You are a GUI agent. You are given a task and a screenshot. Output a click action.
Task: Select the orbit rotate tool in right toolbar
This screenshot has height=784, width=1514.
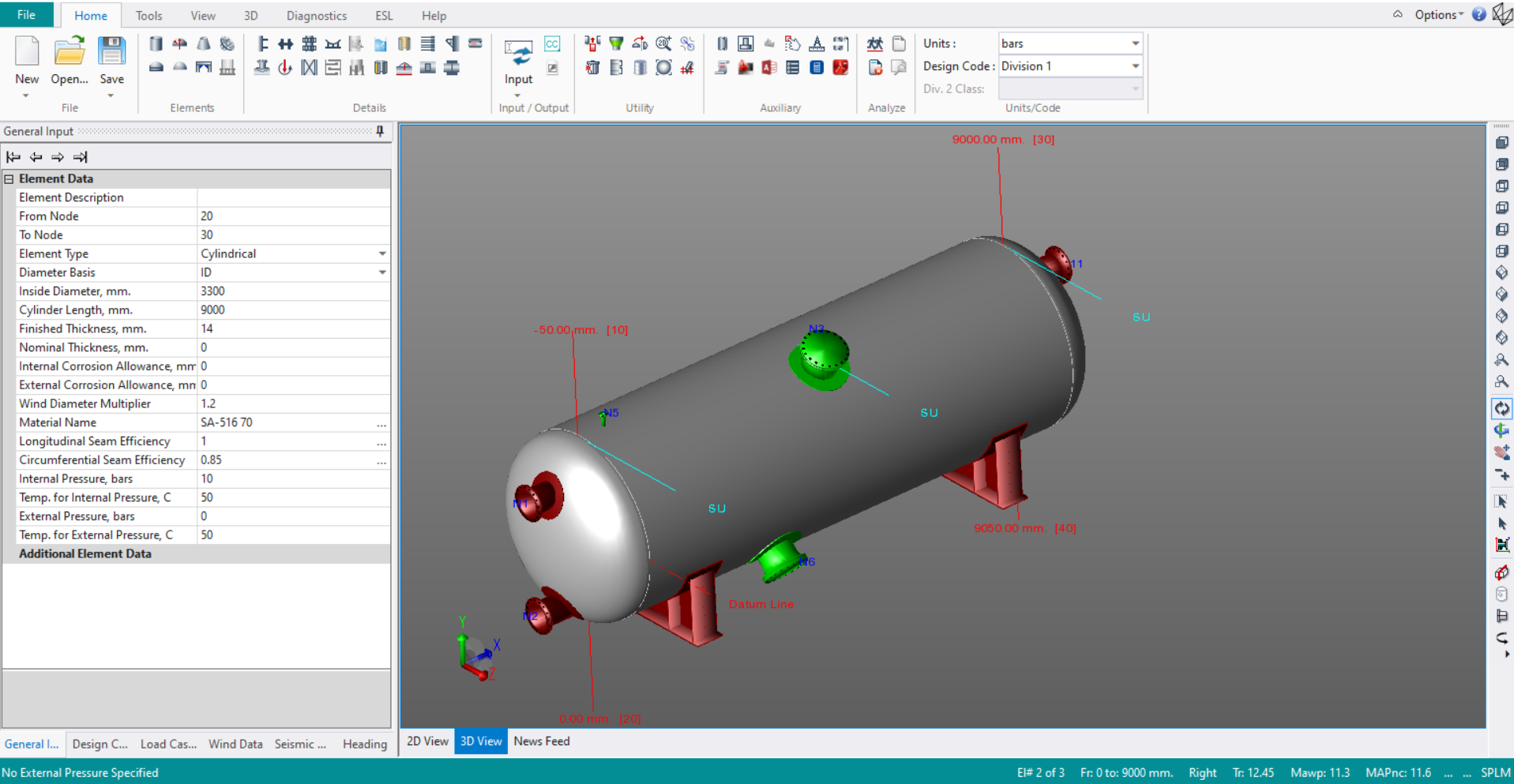[1501, 408]
